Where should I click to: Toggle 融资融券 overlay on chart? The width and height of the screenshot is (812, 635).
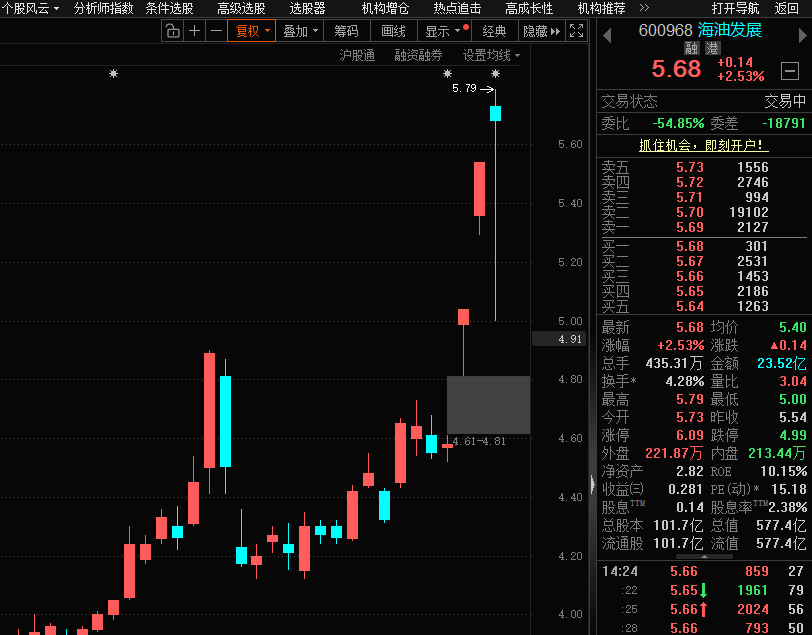pos(418,55)
